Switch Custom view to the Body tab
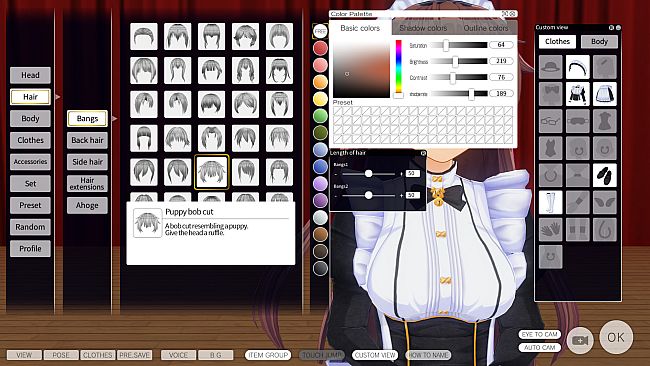The image size is (650, 366). (599, 41)
